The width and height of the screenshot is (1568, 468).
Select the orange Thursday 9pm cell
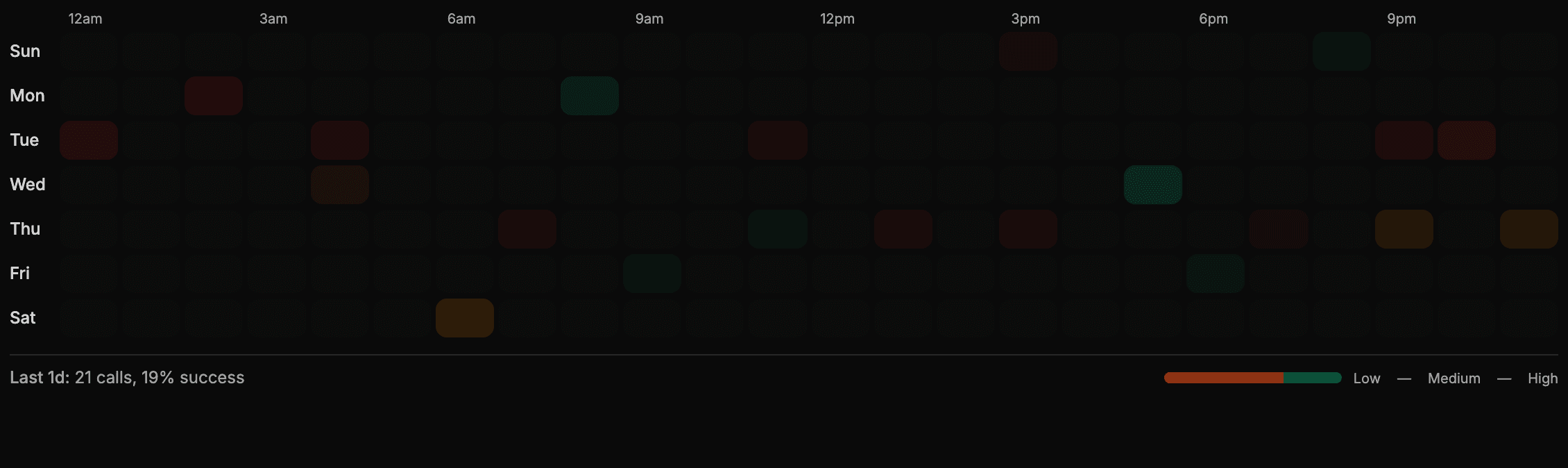[1404, 229]
